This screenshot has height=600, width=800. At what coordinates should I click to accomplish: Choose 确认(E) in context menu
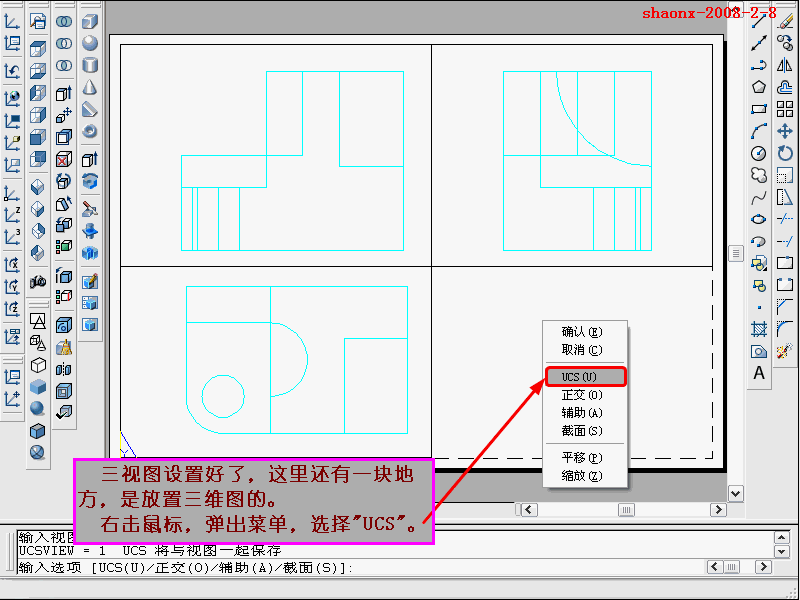coord(582,332)
